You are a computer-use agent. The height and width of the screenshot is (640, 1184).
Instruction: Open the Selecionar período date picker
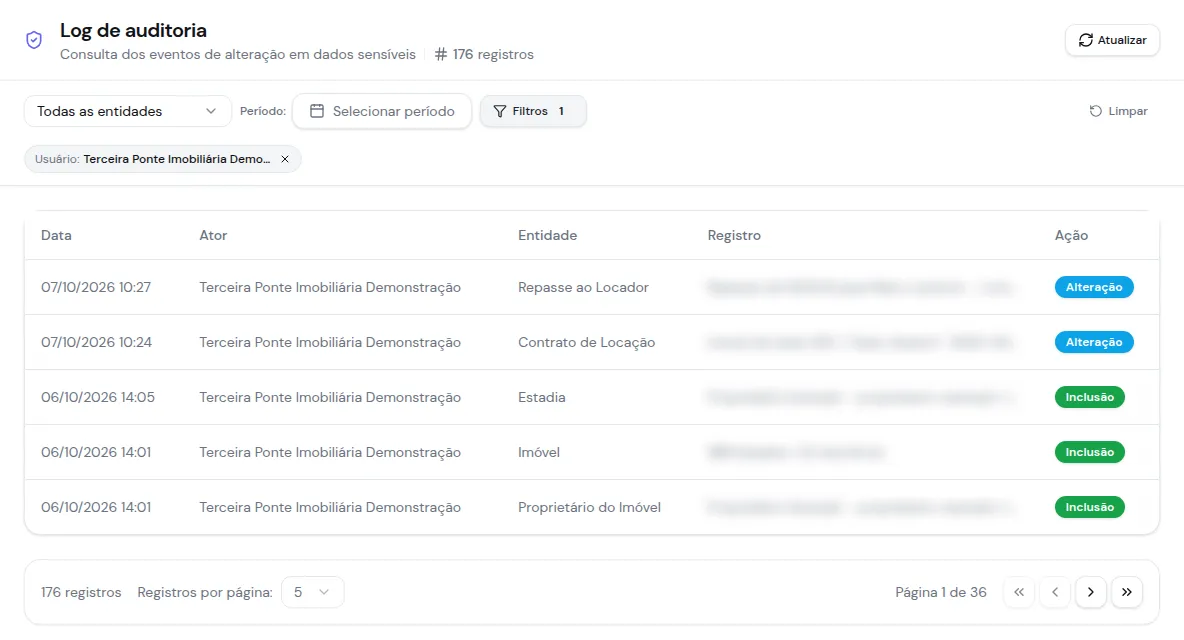[x=382, y=111]
